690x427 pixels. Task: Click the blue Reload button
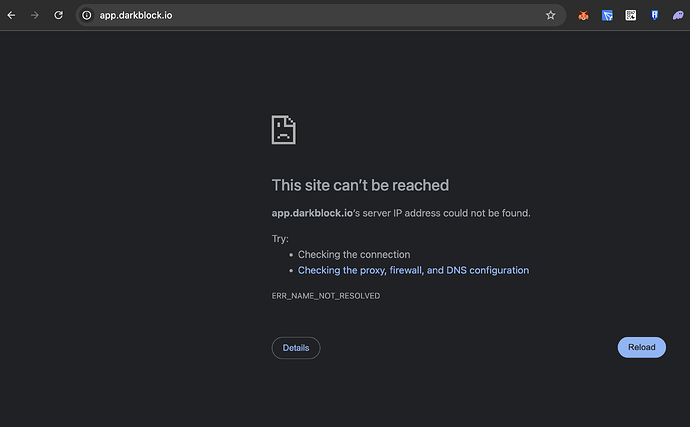tap(642, 347)
